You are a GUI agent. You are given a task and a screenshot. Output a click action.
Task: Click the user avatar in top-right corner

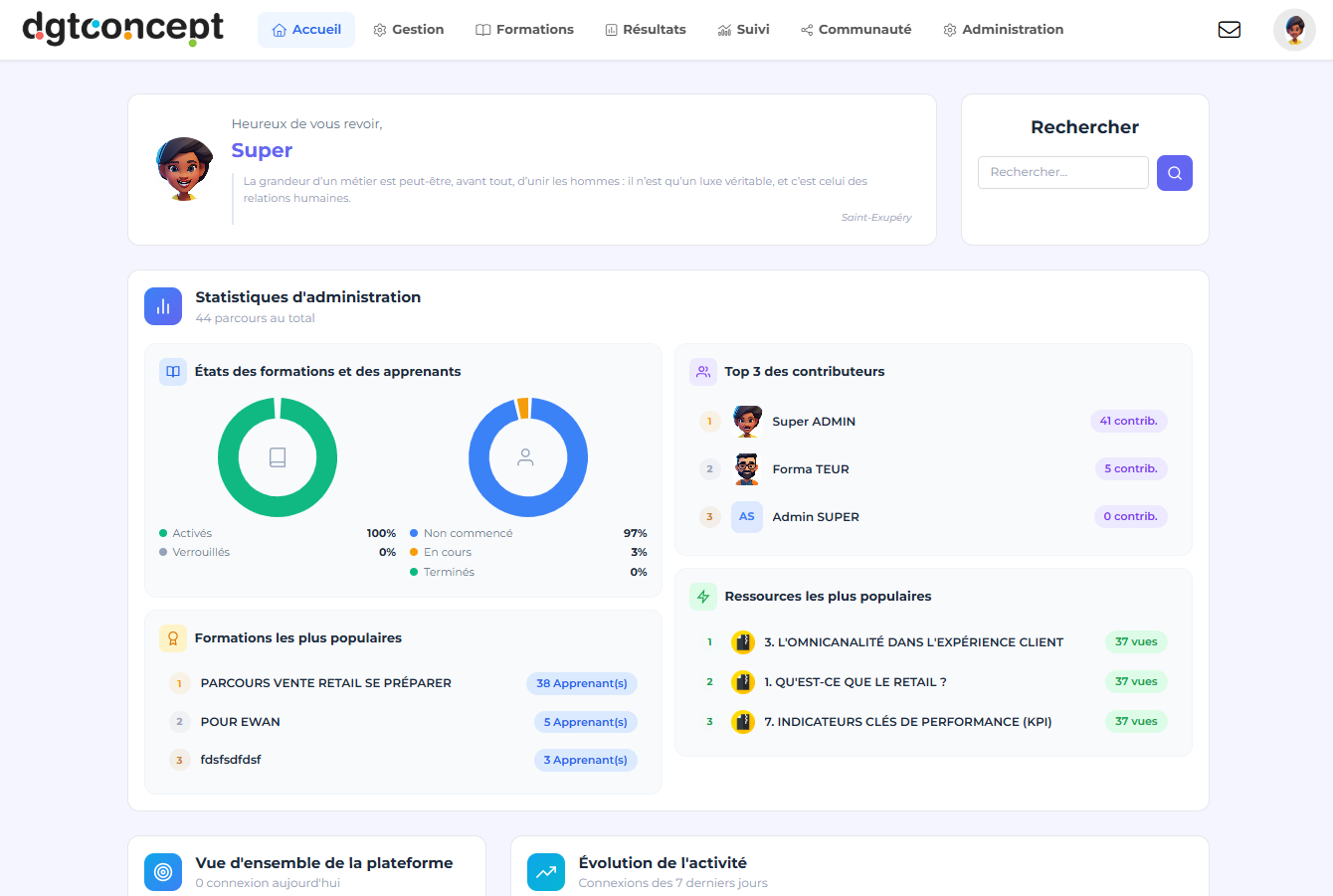coord(1294,30)
